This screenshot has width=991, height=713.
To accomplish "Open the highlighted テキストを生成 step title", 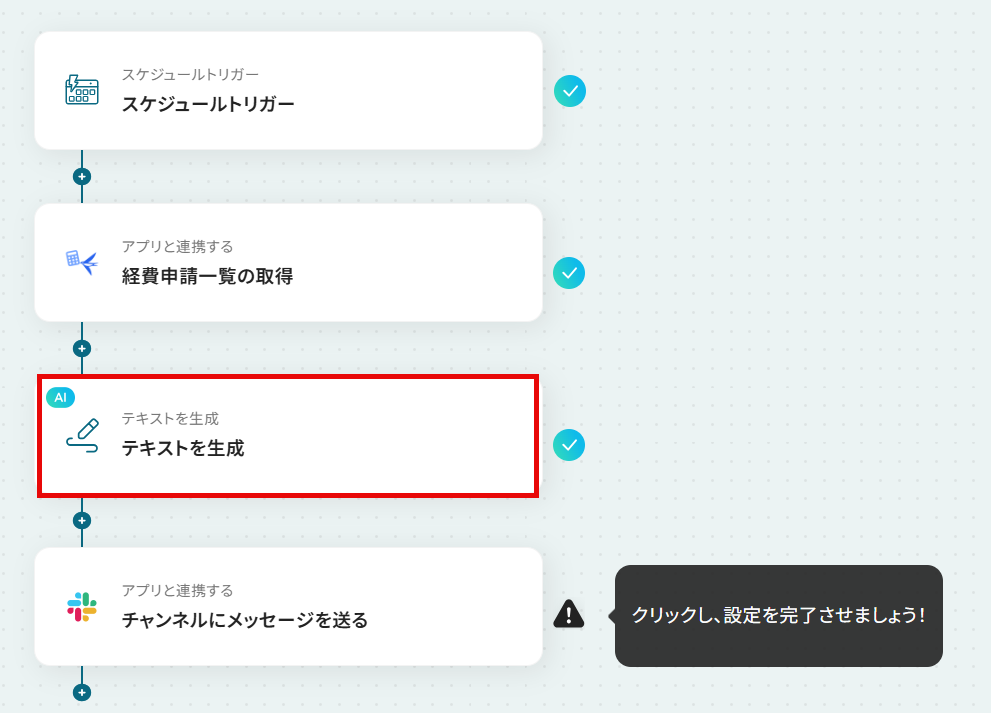I will point(183,448).
